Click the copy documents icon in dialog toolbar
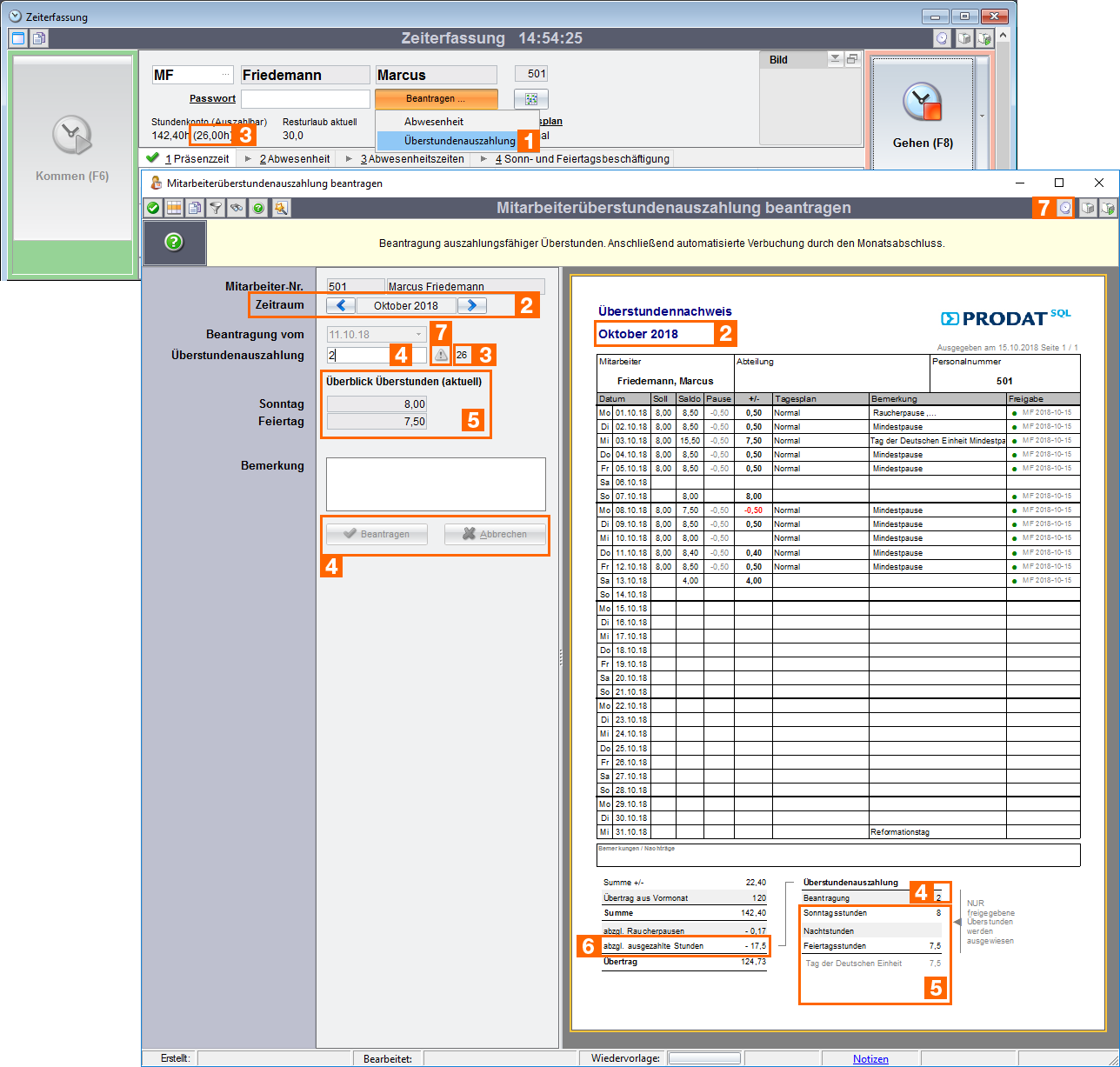This screenshot has width=1120, height=1067. click(195, 208)
